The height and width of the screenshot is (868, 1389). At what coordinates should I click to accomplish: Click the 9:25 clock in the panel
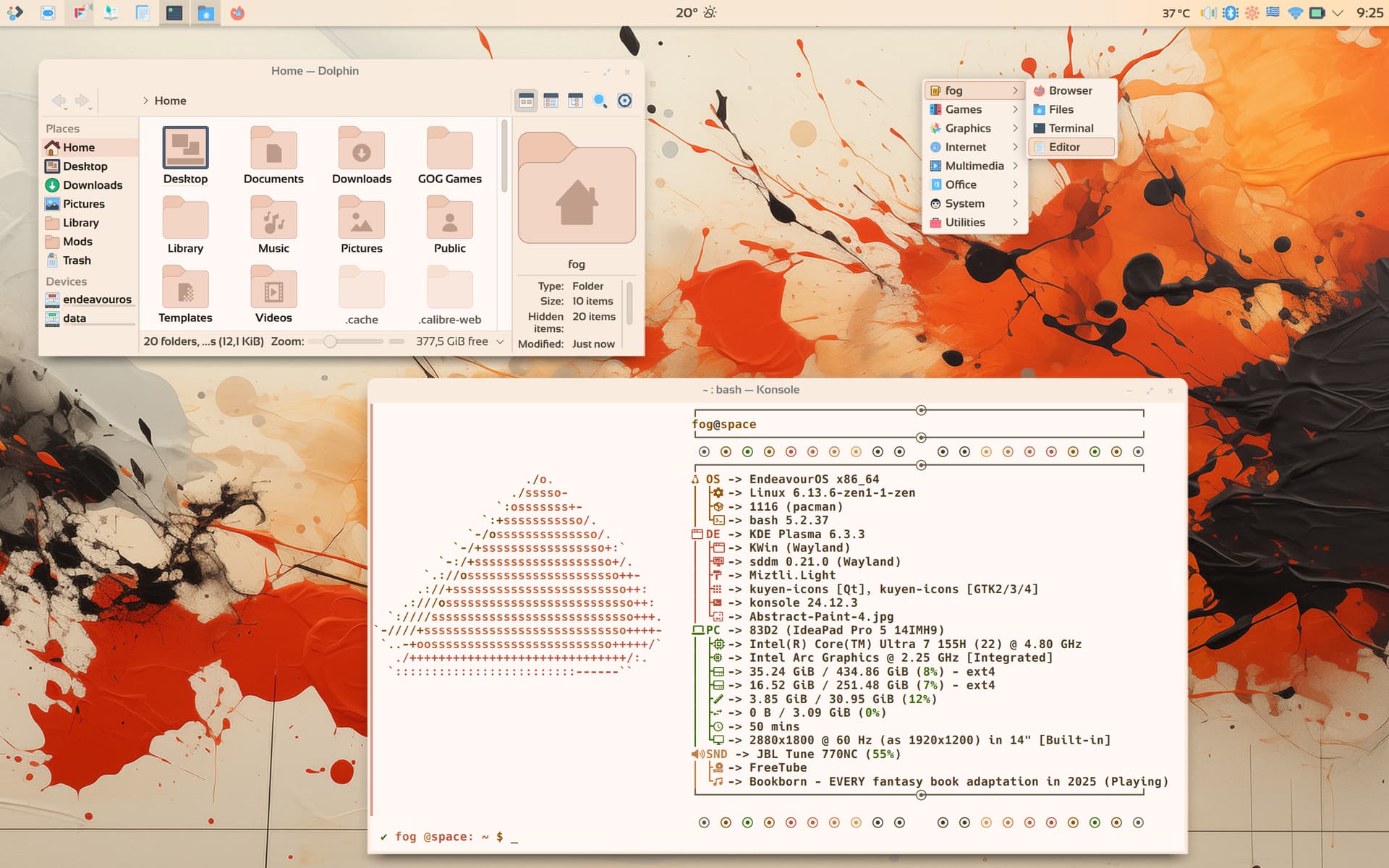(1369, 13)
